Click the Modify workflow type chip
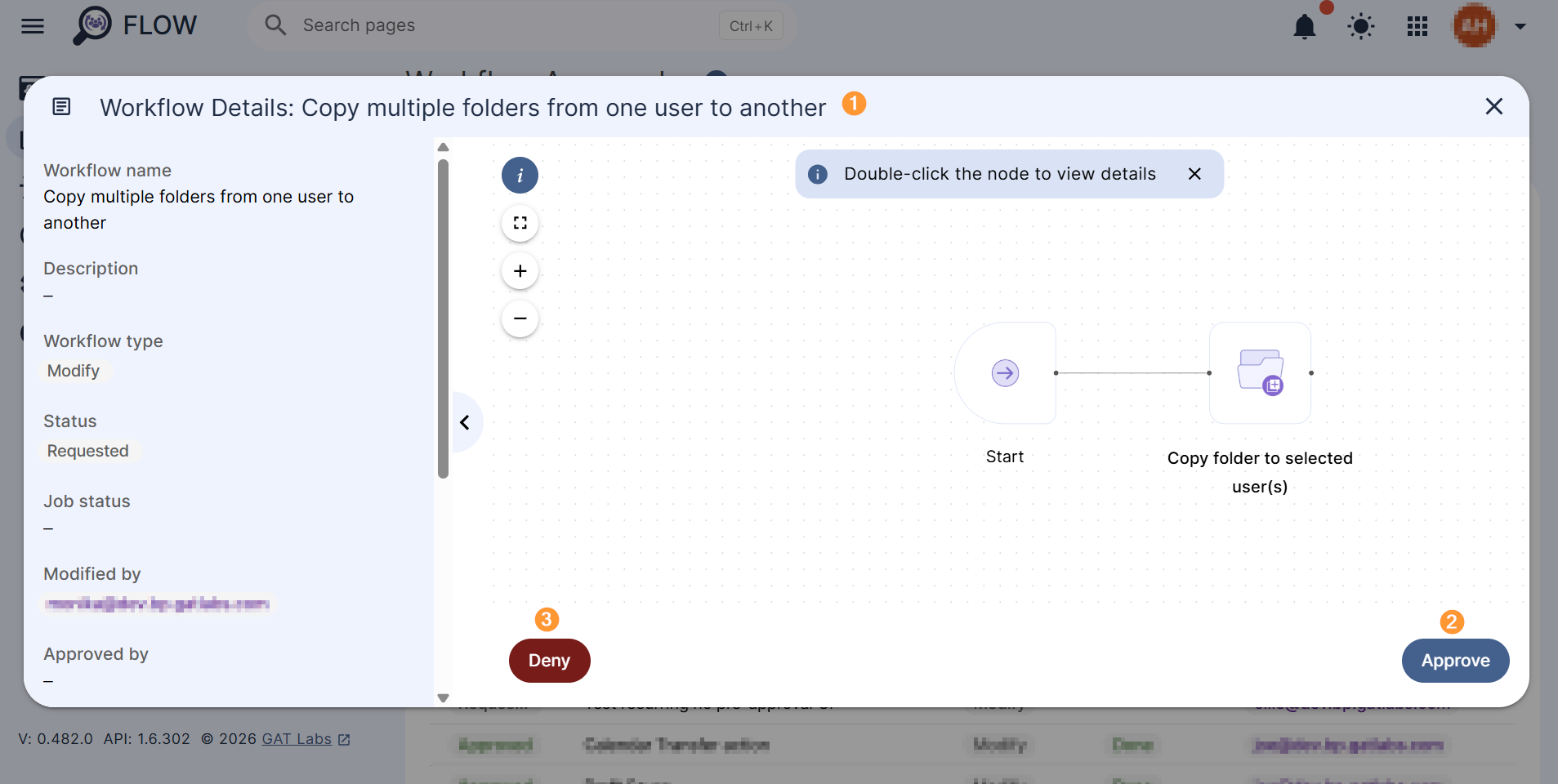 (74, 371)
